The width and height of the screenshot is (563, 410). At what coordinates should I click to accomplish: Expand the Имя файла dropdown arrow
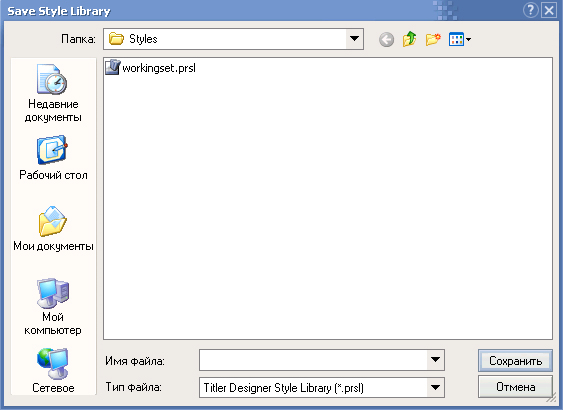(435, 360)
